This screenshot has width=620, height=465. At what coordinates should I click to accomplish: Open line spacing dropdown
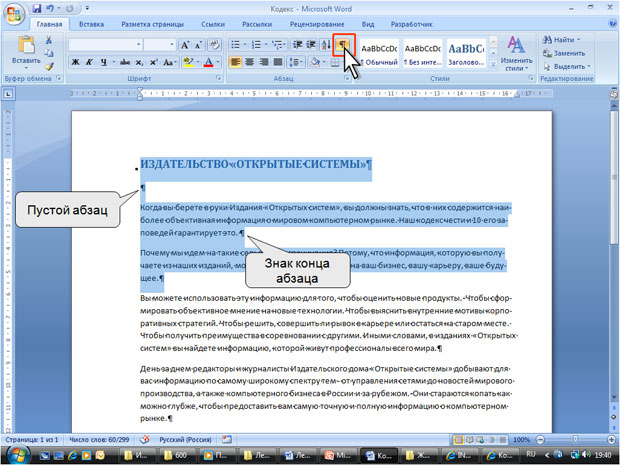point(296,62)
